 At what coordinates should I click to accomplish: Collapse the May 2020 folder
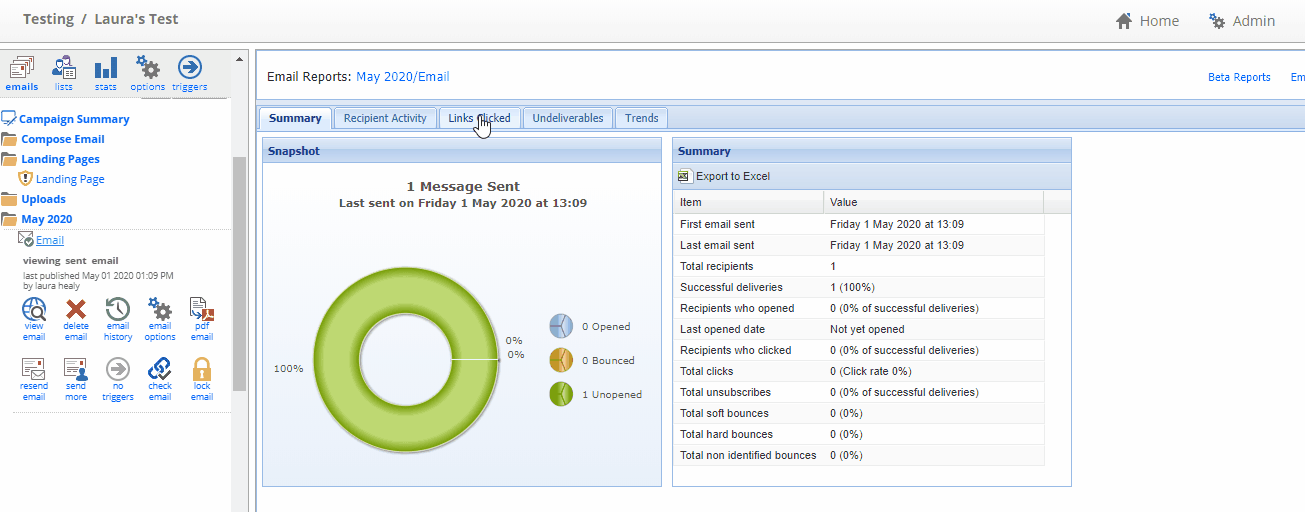(x=9, y=219)
